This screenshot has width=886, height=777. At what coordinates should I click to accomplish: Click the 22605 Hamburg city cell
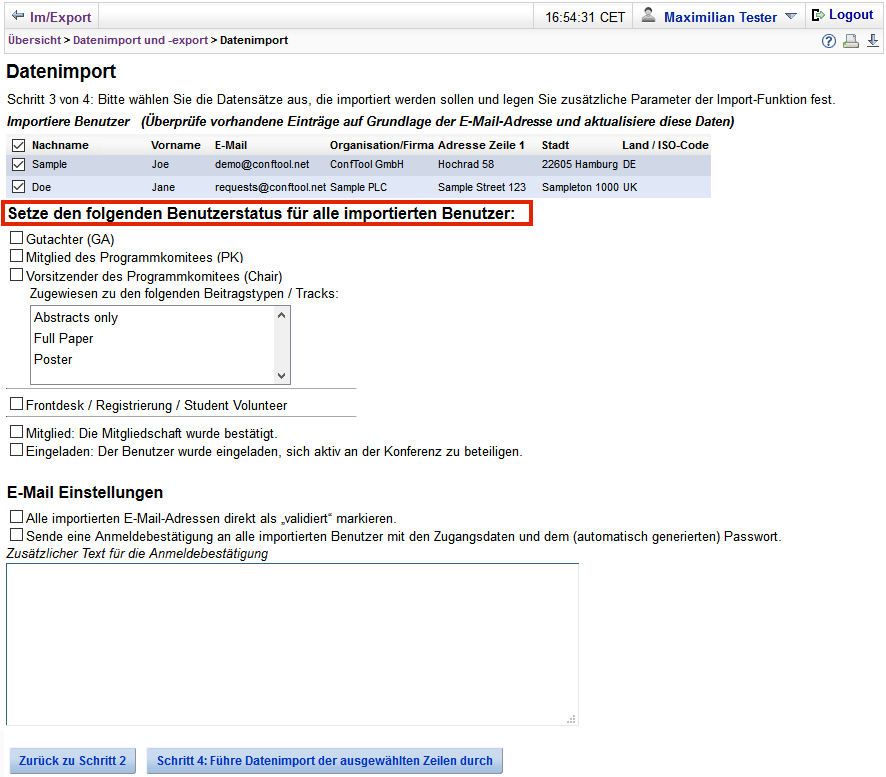[580, 164]
